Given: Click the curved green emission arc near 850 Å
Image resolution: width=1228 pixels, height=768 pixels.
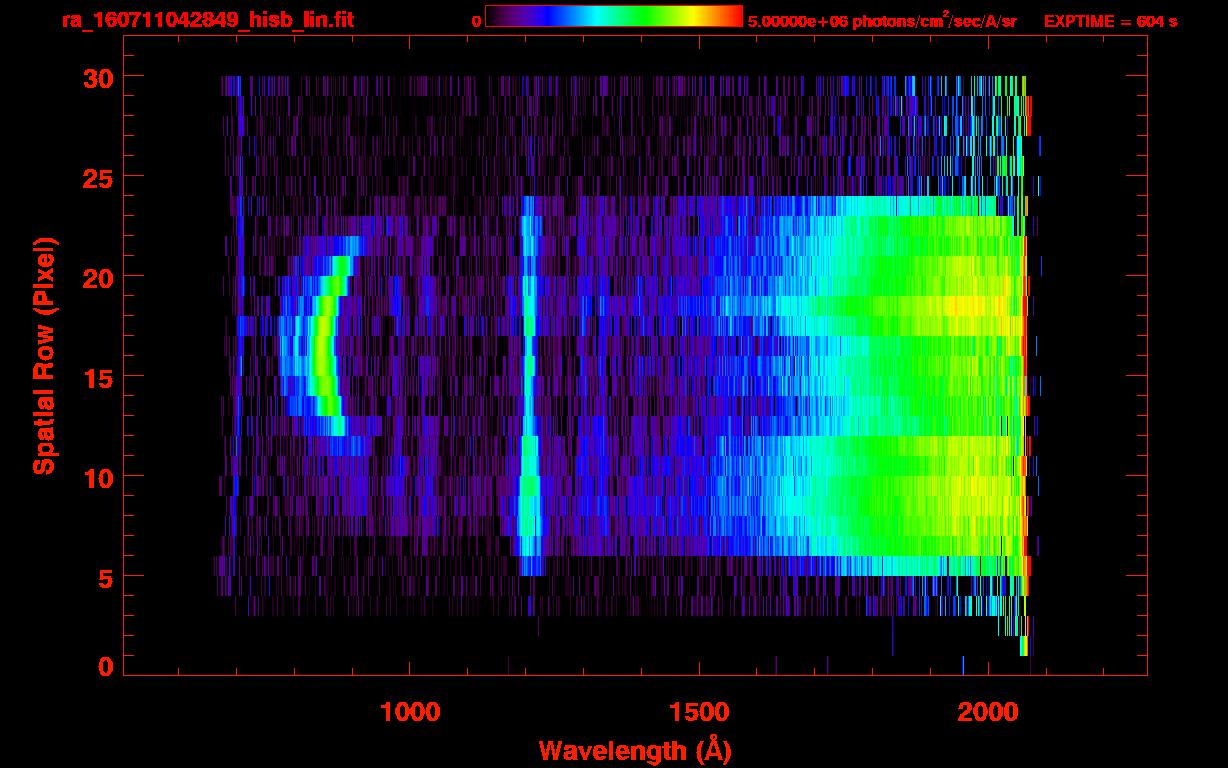Looking at the screenshot, I should click(324, 346).
